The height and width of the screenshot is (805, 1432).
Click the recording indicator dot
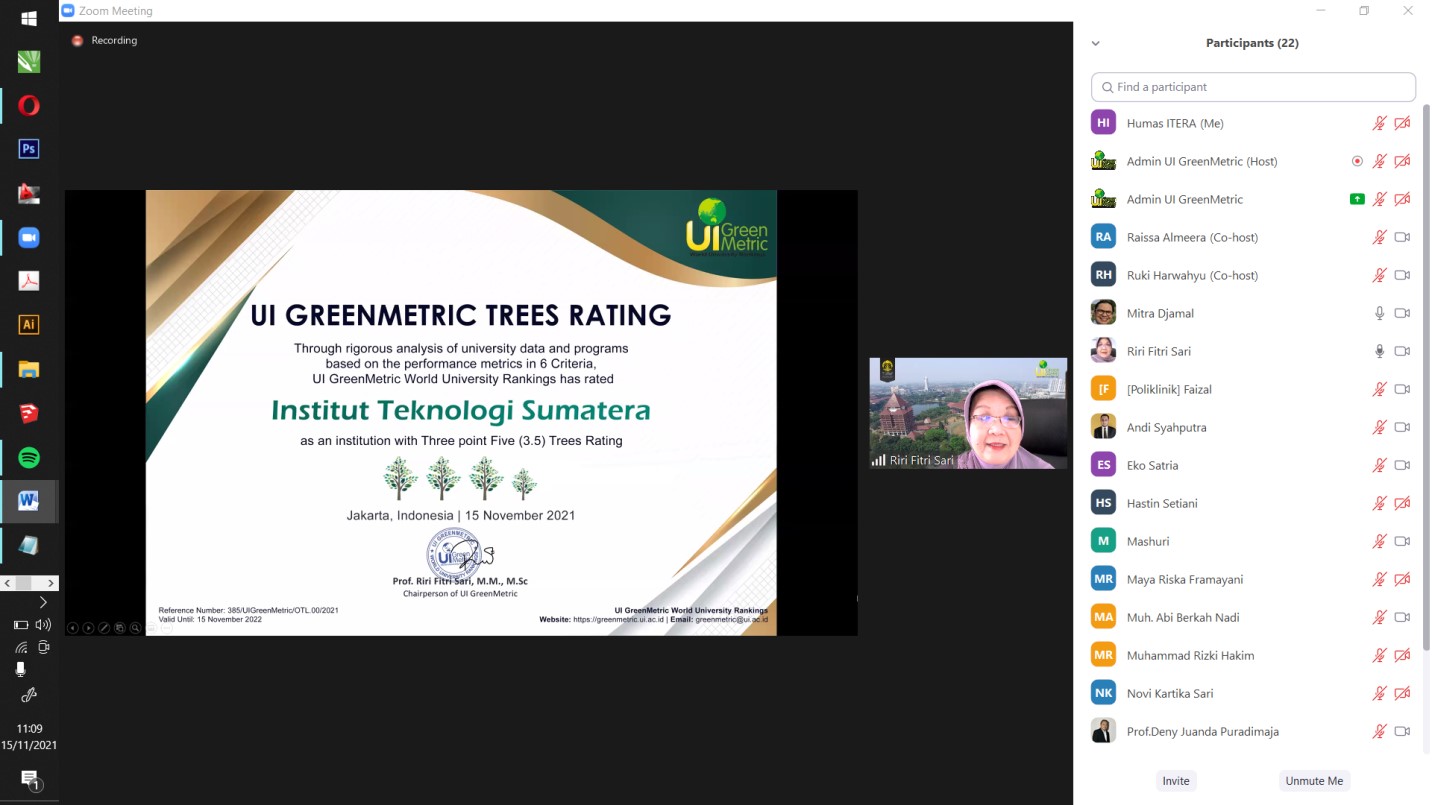(x=78, y=41)
